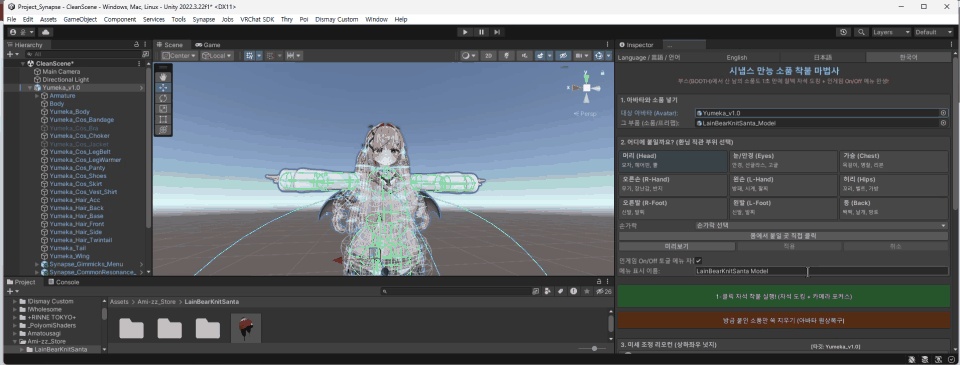Click the Project panel lock icon
960x365 pixels.
click(599, 282)
